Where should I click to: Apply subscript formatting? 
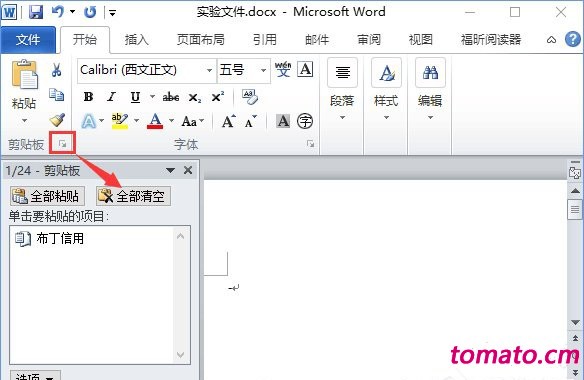click(194, 98)
